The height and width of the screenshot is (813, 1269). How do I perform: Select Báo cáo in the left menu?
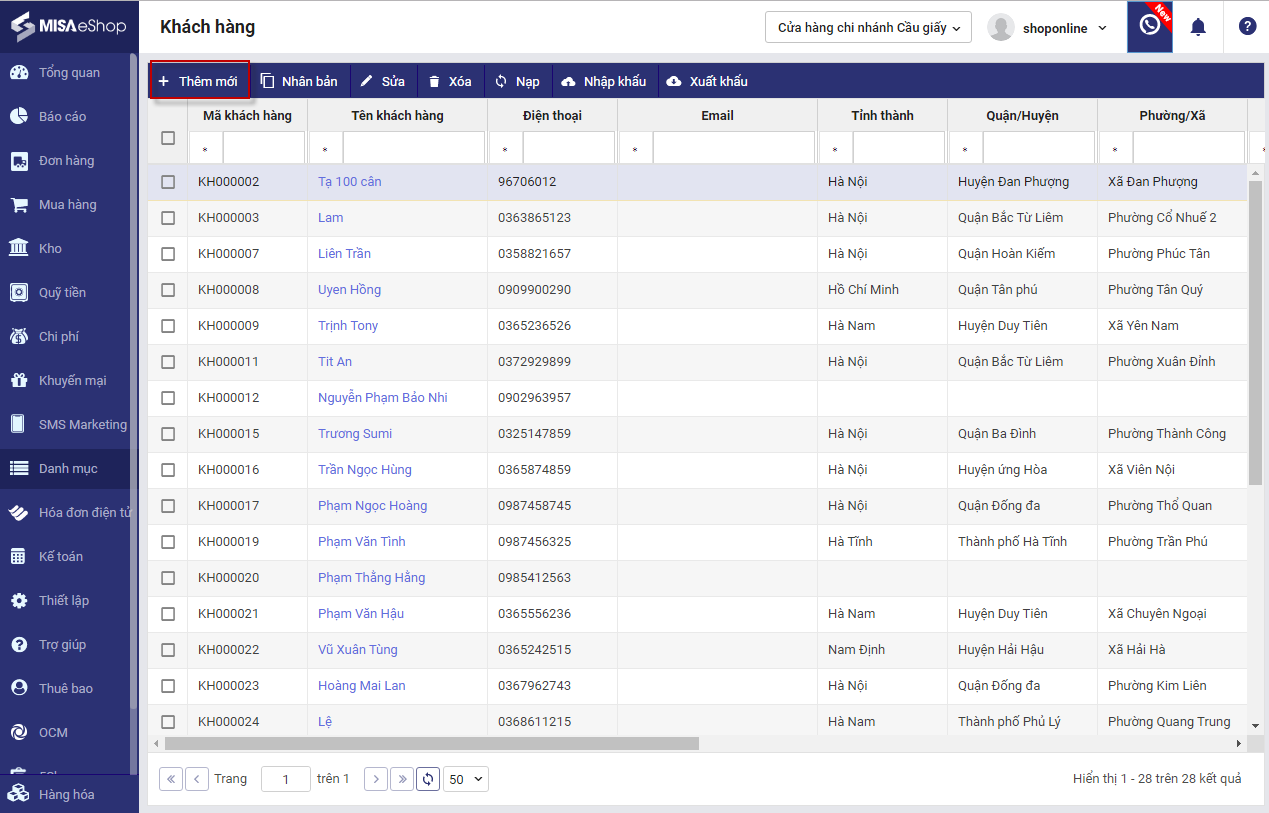pyautogui.click(x=62, y=117)
